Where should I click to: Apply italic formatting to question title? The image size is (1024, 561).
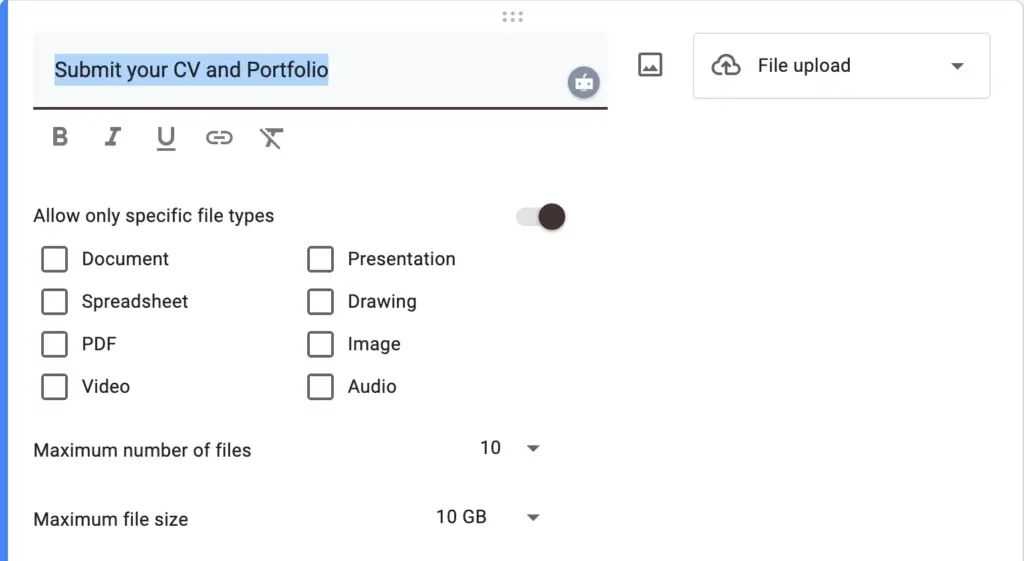pyautogui.click(x=113, y=138)
